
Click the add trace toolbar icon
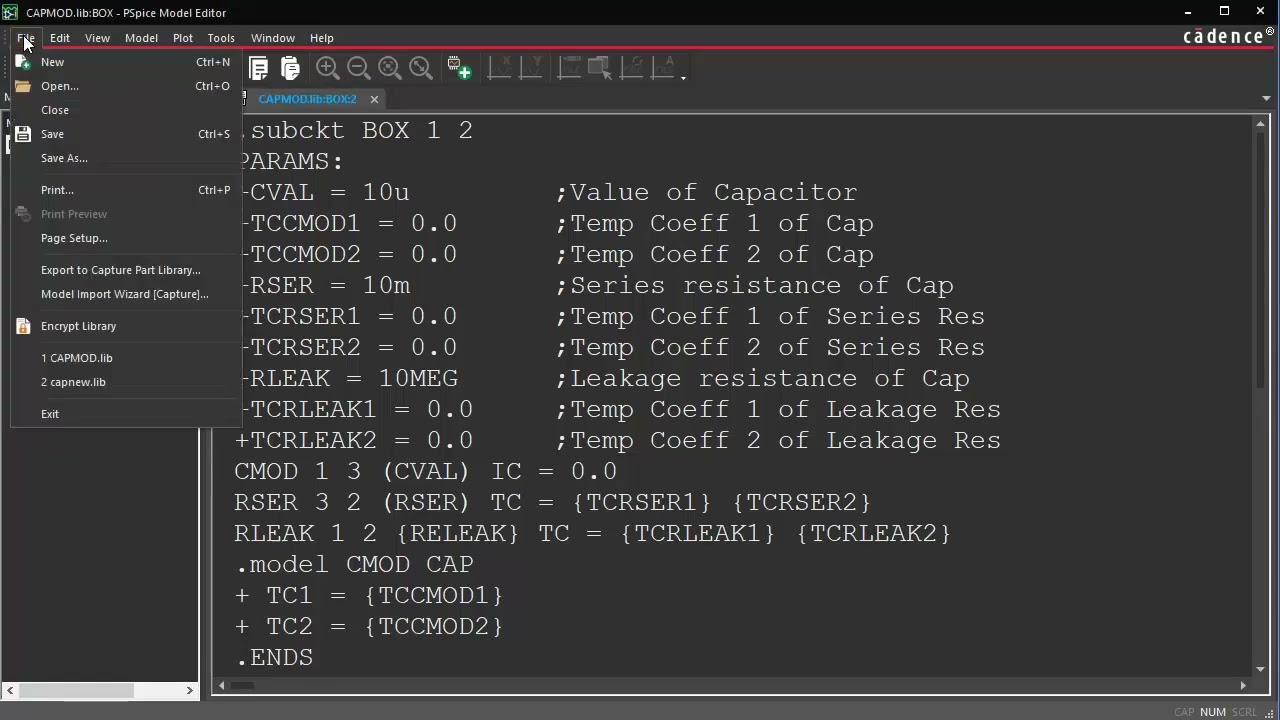pyautogui.click(x=569, y=68)
